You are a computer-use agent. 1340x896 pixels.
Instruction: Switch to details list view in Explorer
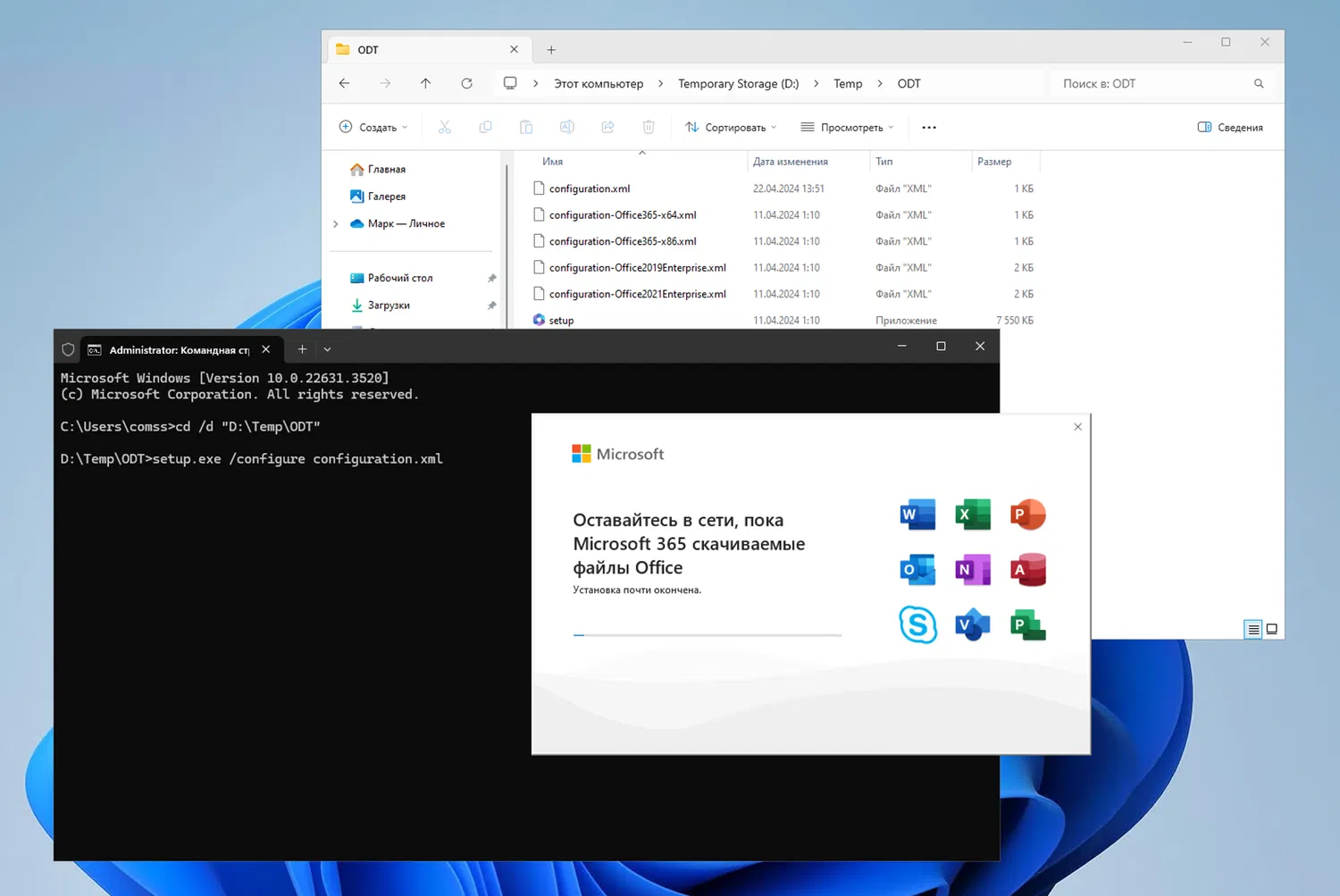[x=1253, y=629]
